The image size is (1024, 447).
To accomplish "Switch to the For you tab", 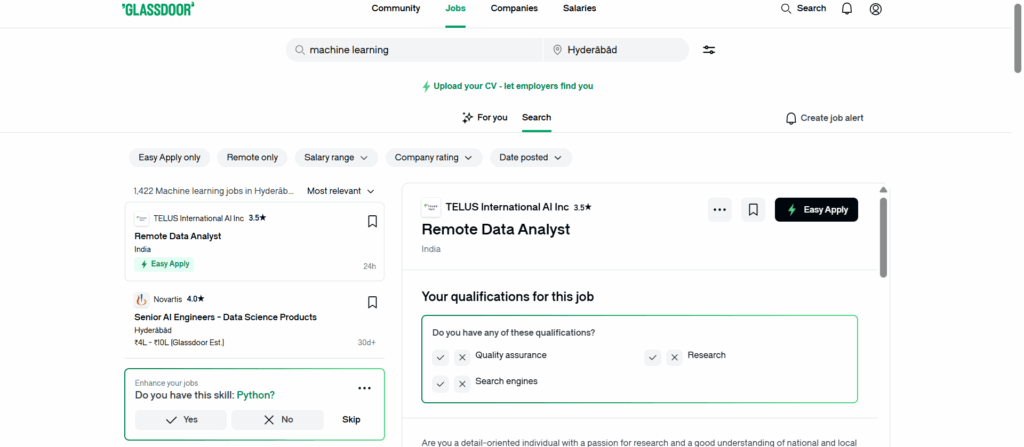I will point(485,118).
